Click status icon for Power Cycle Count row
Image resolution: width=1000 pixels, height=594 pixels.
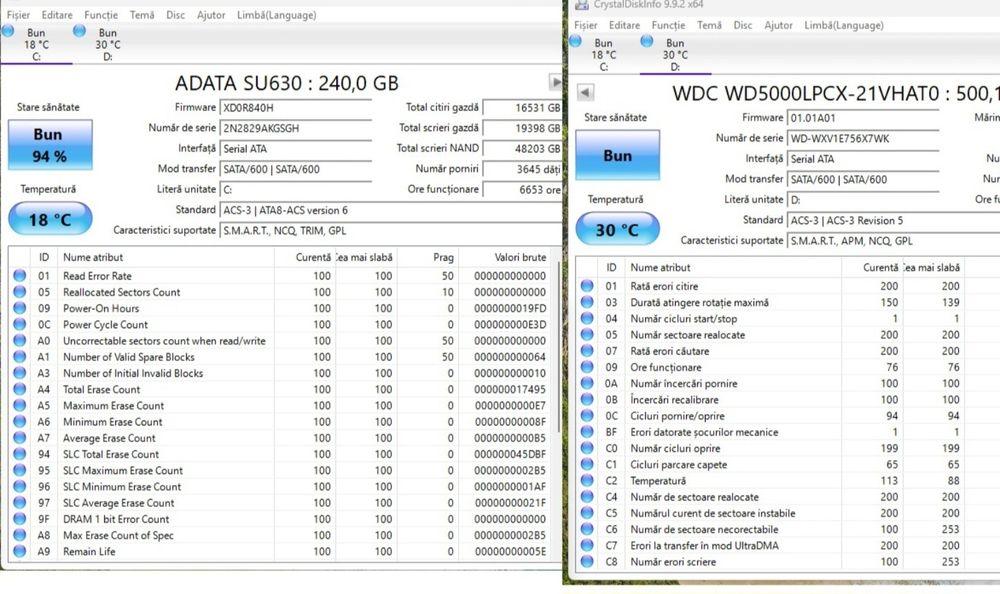(x=20, y=324)
